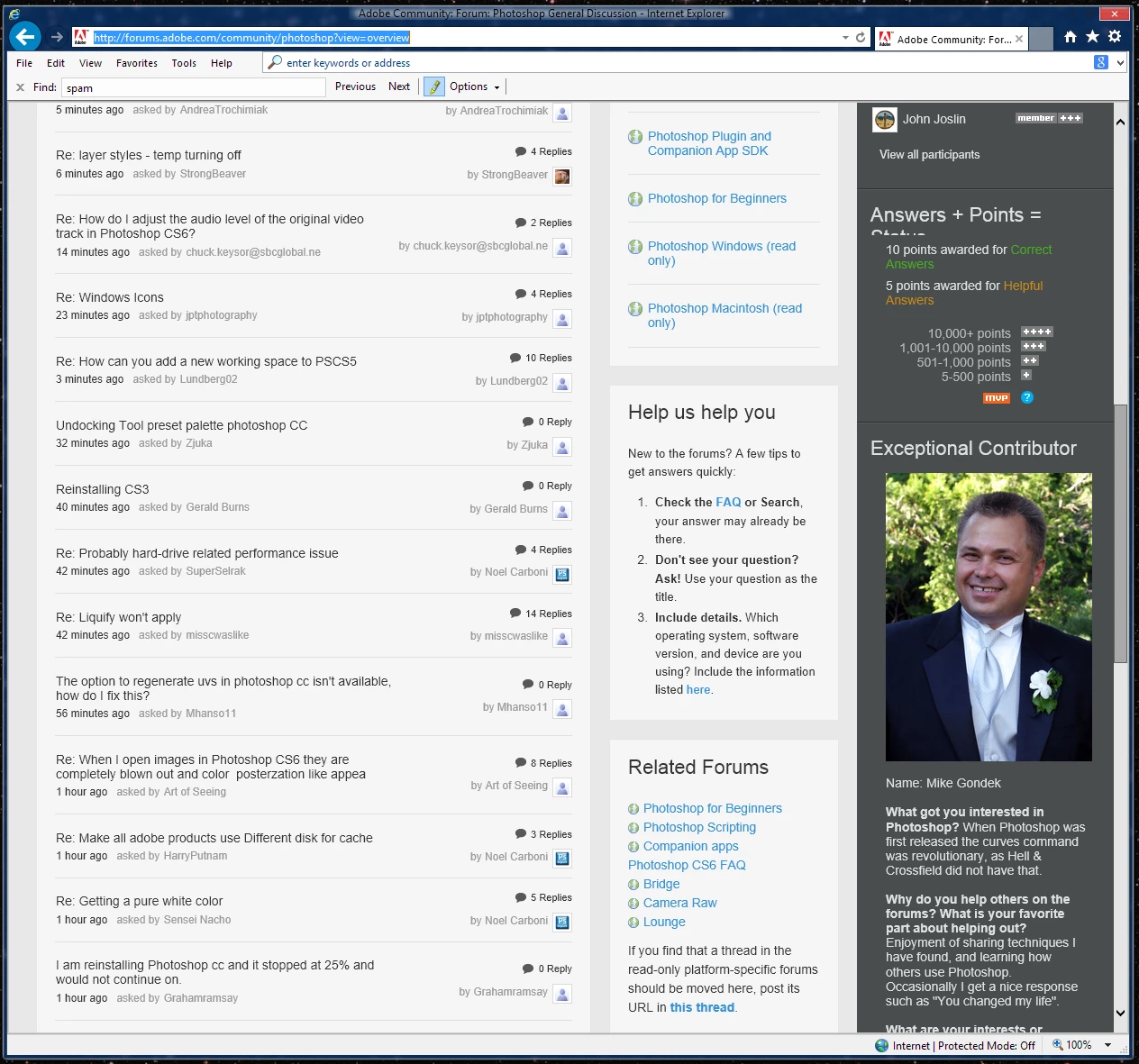1139x1064 pixels.
Task: Click the forum icon beside Lounge
Action: (633, 923)
